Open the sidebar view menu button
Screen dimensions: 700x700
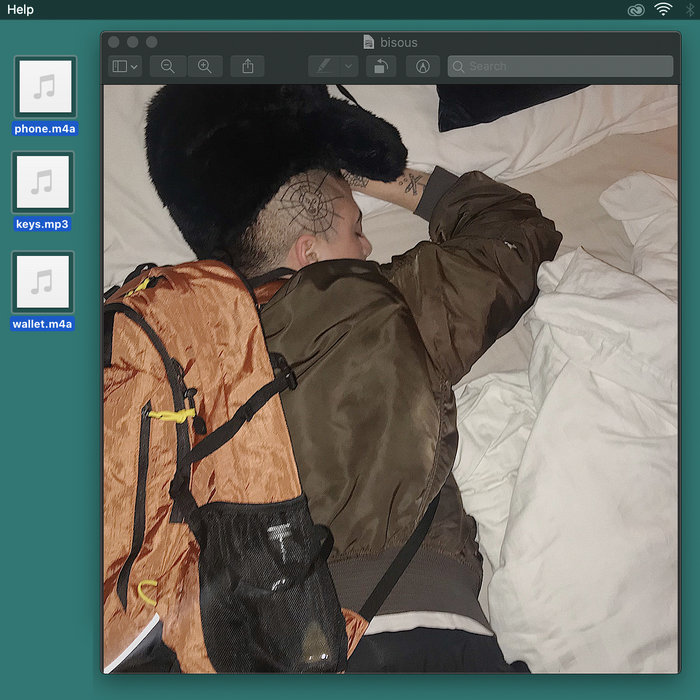point(125,66)
